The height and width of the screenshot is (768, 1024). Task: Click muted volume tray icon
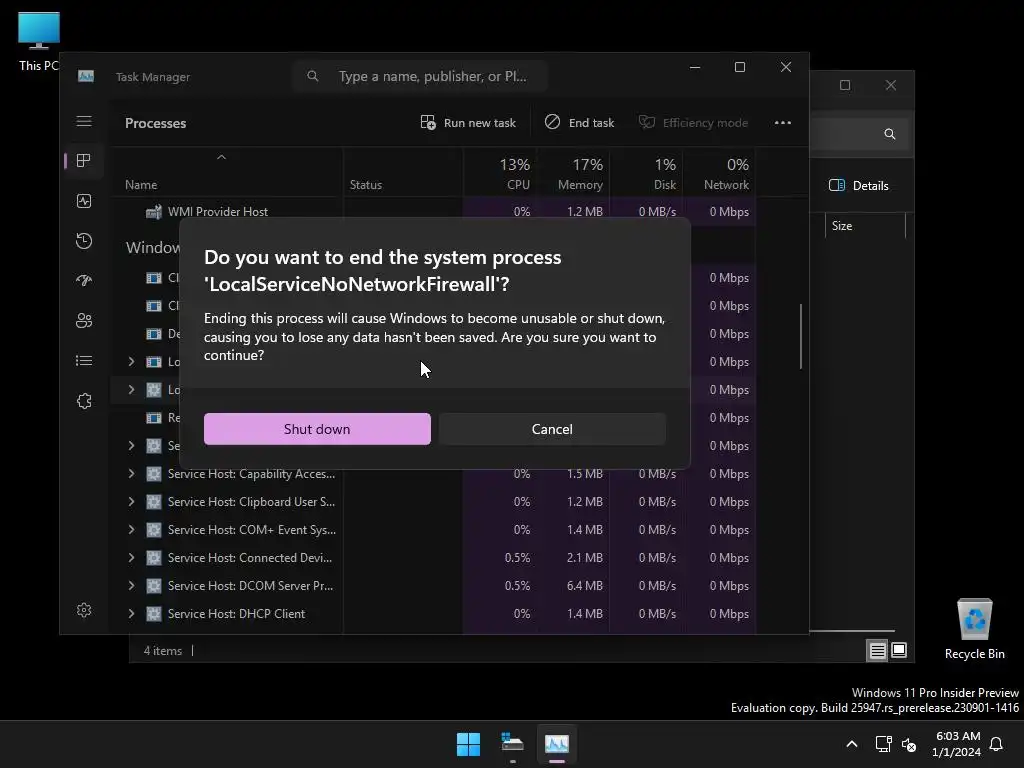click(908, 744)
